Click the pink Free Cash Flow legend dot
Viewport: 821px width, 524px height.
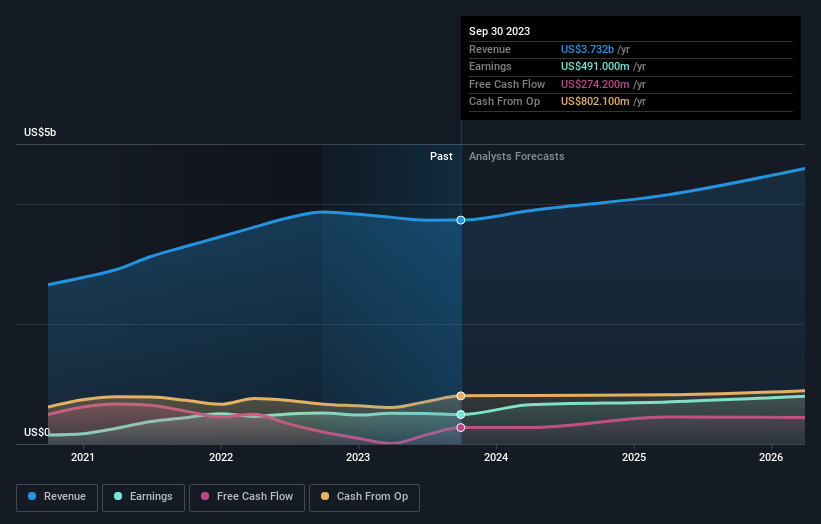tap(205, 496)
